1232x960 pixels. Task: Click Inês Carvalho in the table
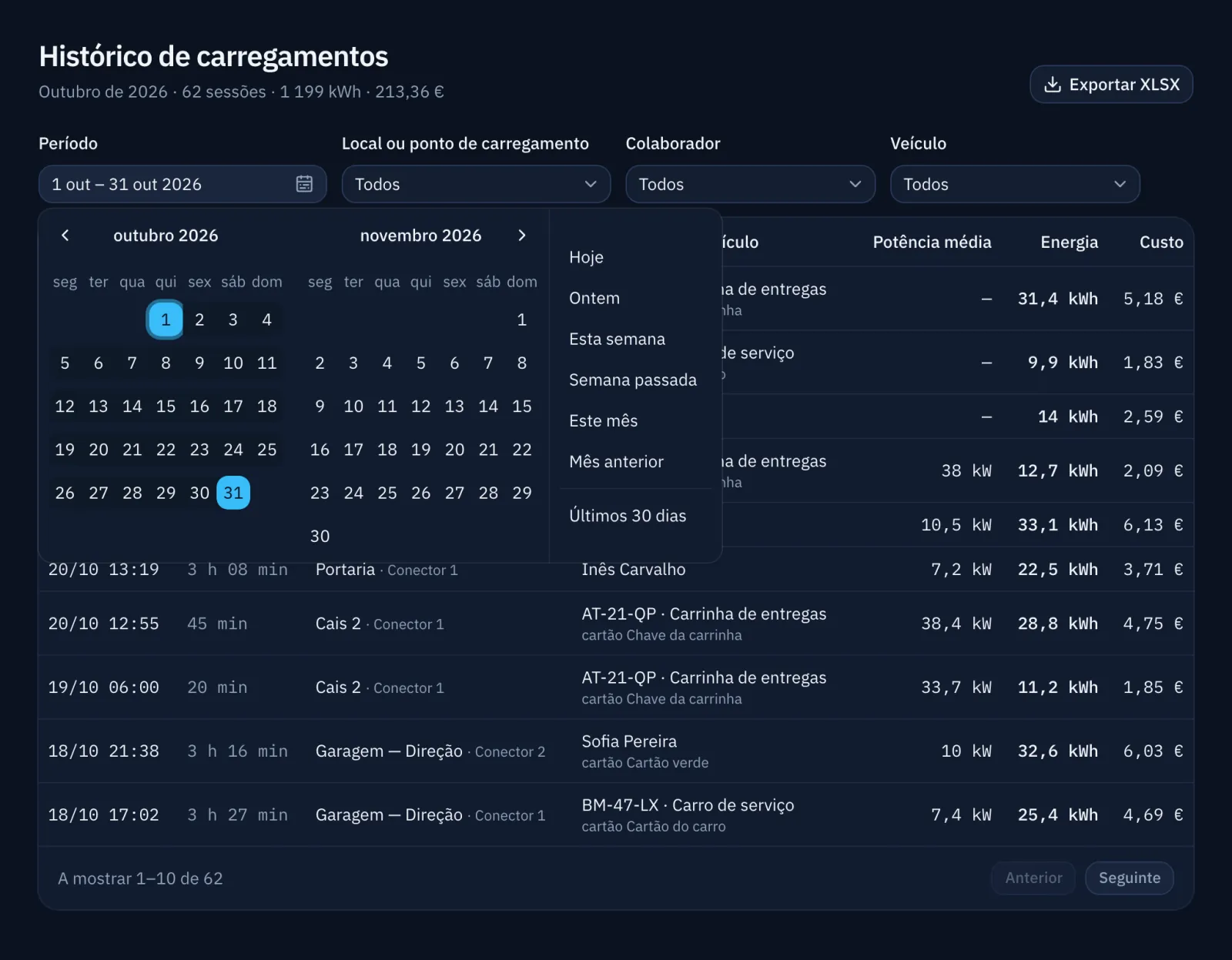tap(634, 570)
